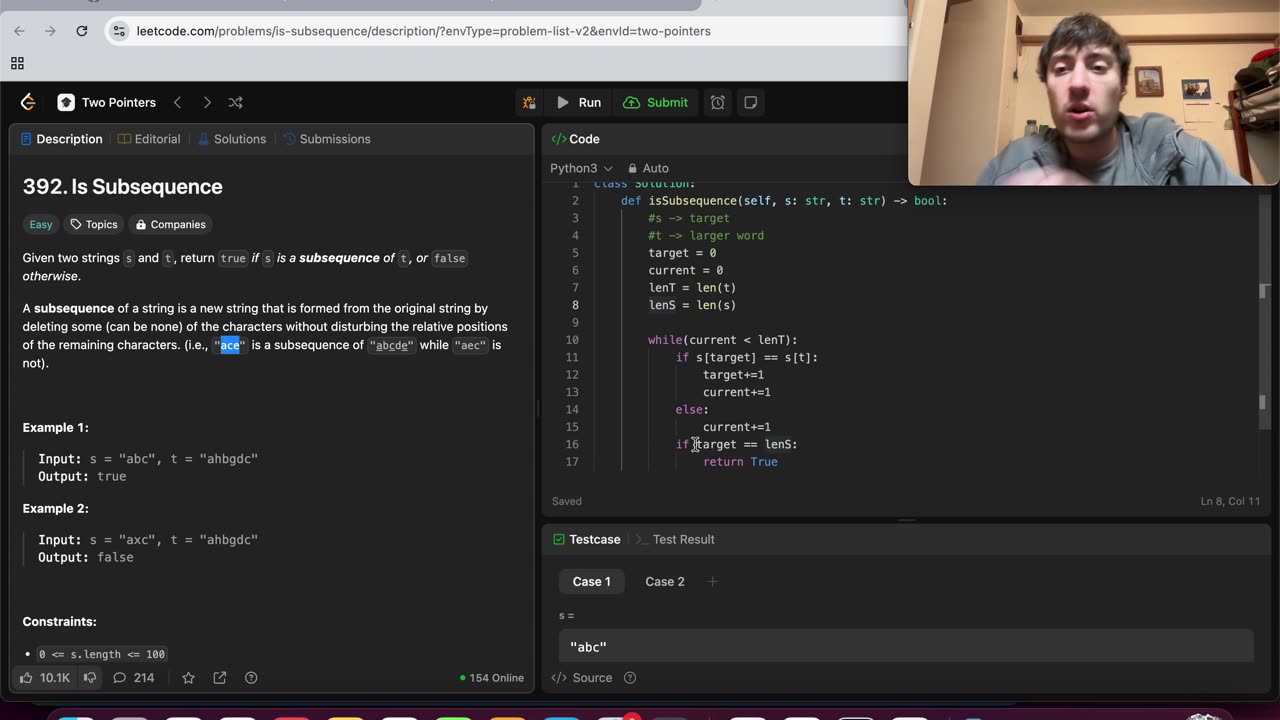The image size is (1280, 720).
Task: Click the Easy difficulty tag
Action: (41, 224)
